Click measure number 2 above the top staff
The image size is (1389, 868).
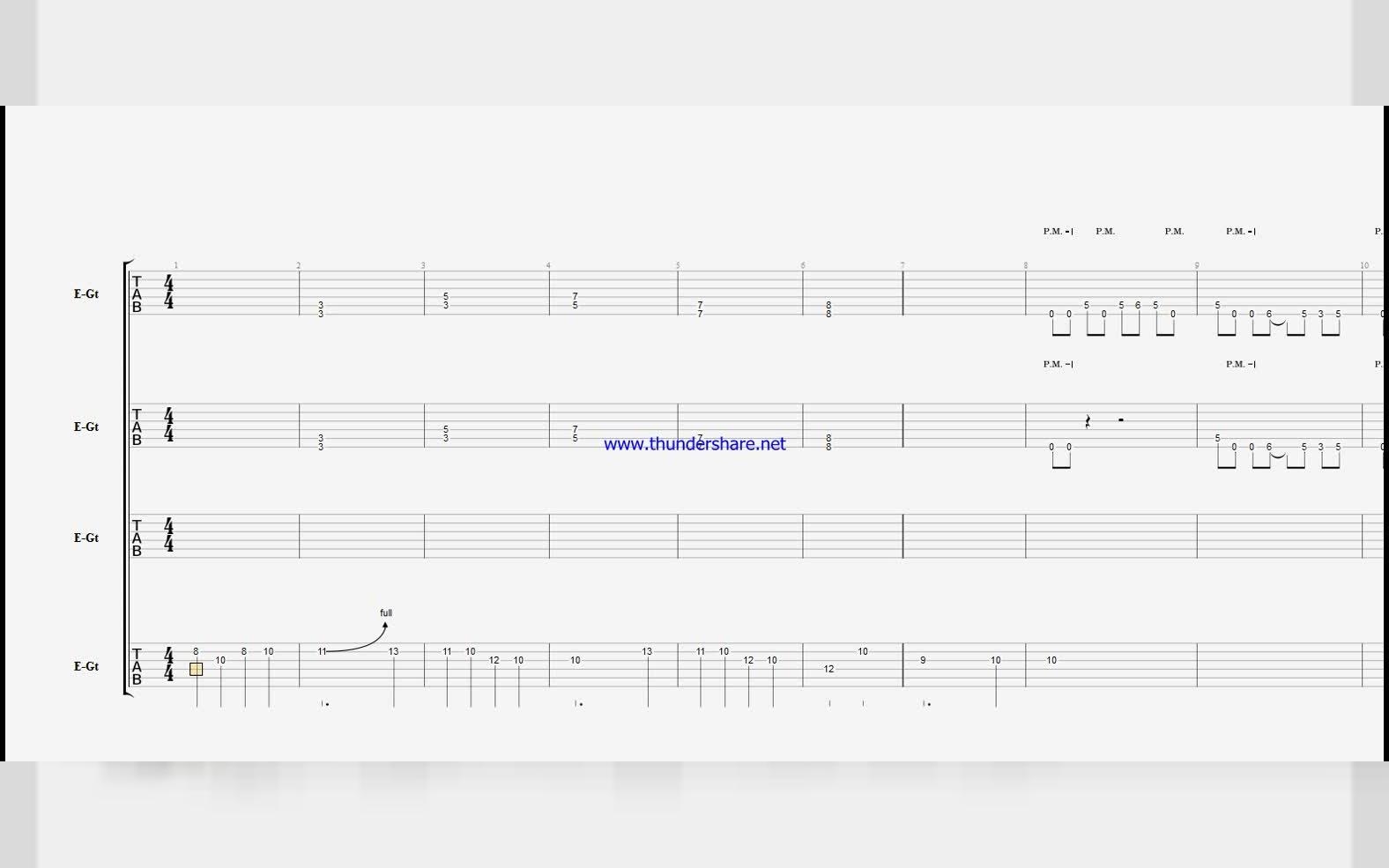[x=299, y=265]
